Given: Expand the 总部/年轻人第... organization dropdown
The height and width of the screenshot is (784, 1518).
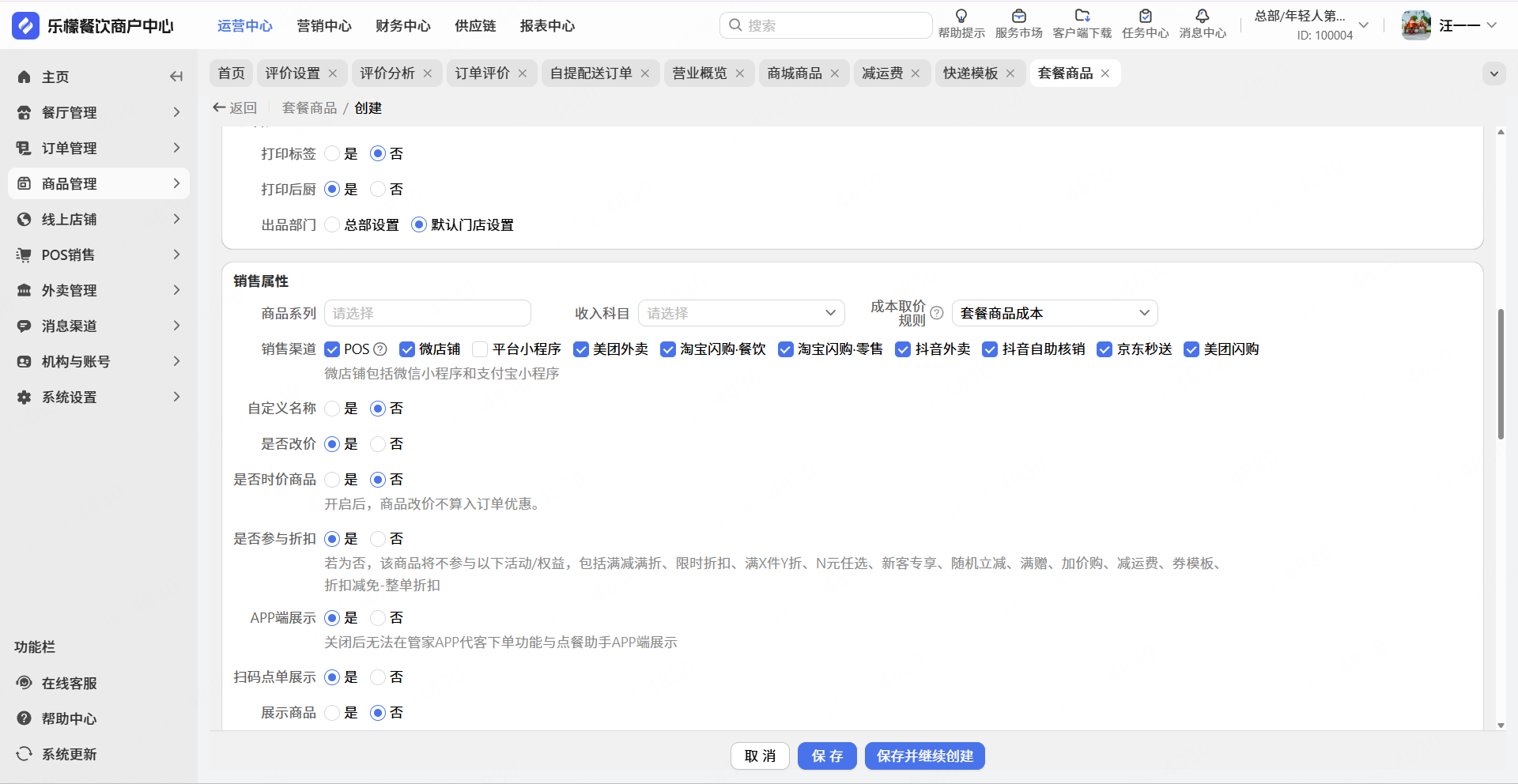Looking at the screenshot, I should pyautogui.click(x=1364, y=25).
